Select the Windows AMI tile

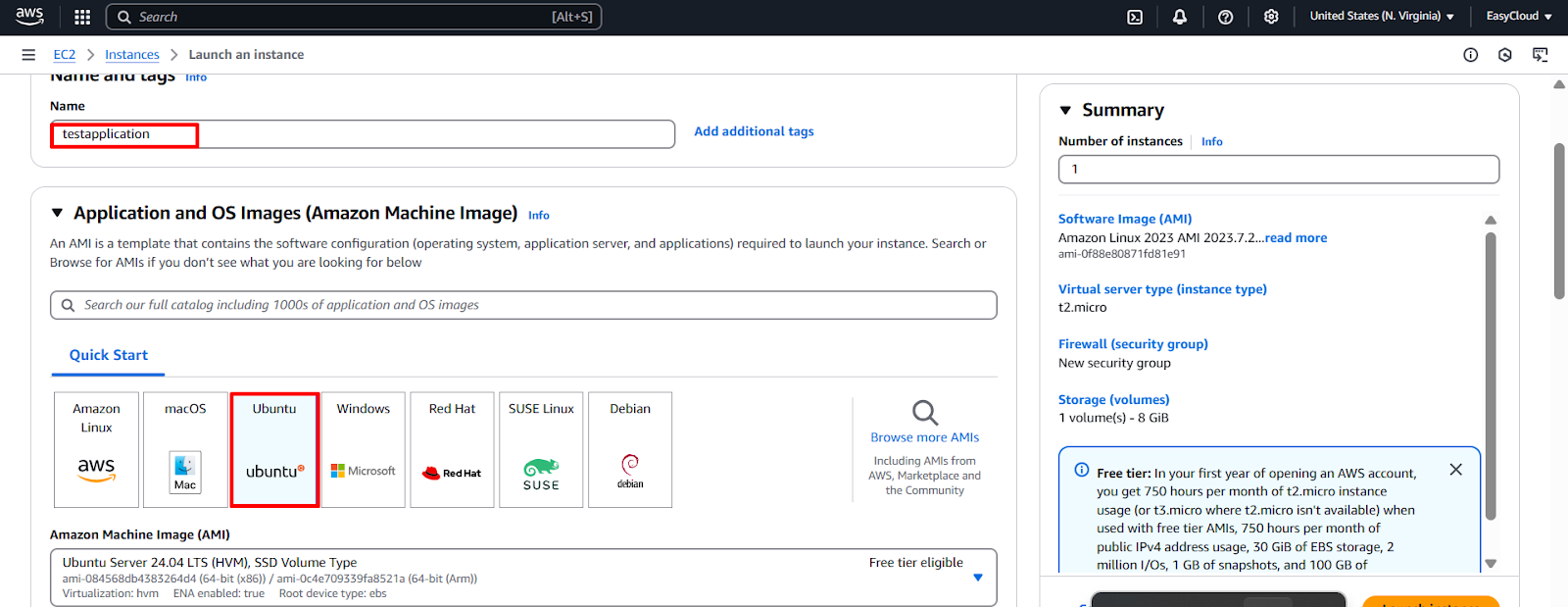[x=364, y=450]
